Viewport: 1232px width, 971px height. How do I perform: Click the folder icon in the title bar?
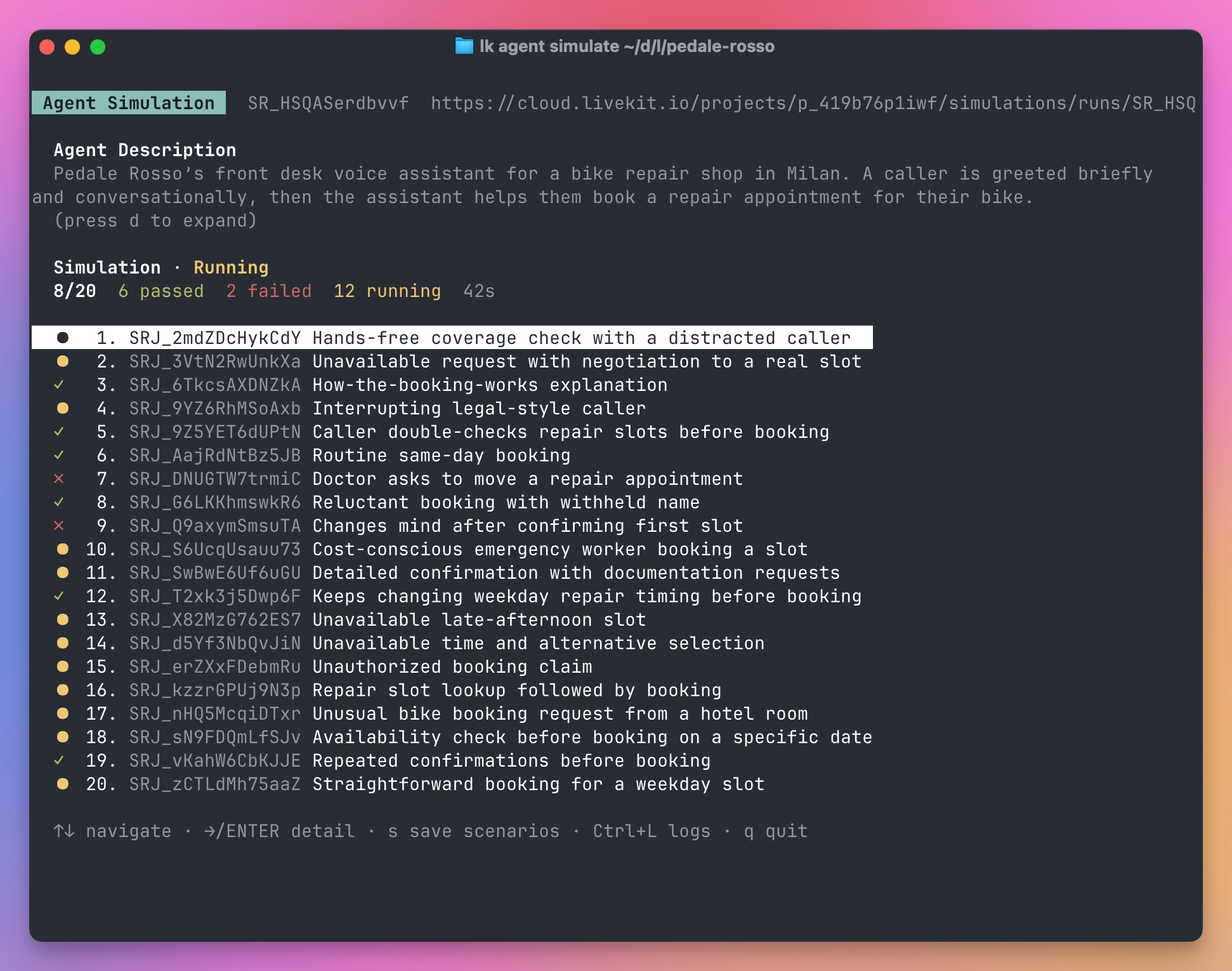click(464, 46)
